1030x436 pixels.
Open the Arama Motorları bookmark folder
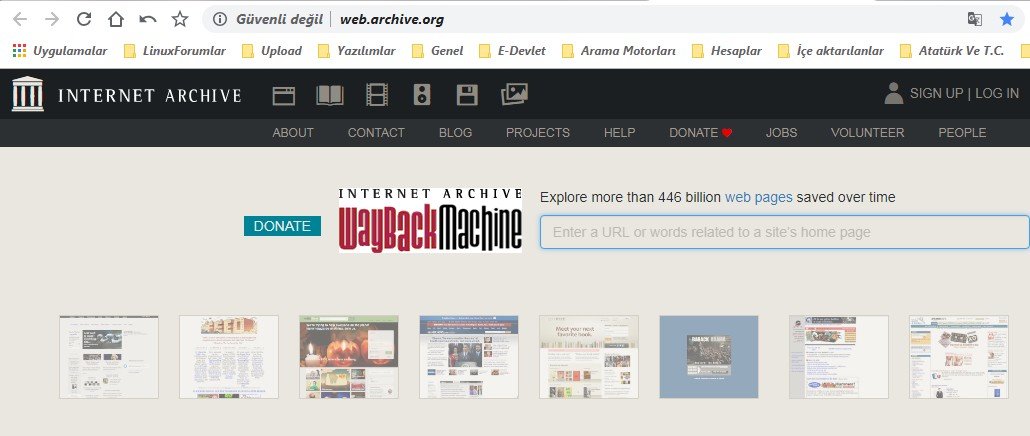point(619,51)
